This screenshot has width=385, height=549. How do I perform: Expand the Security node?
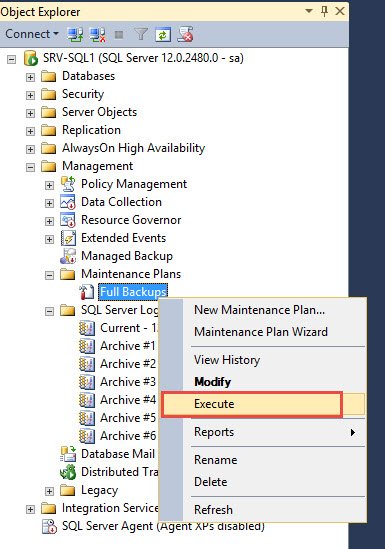pos(30,95)
